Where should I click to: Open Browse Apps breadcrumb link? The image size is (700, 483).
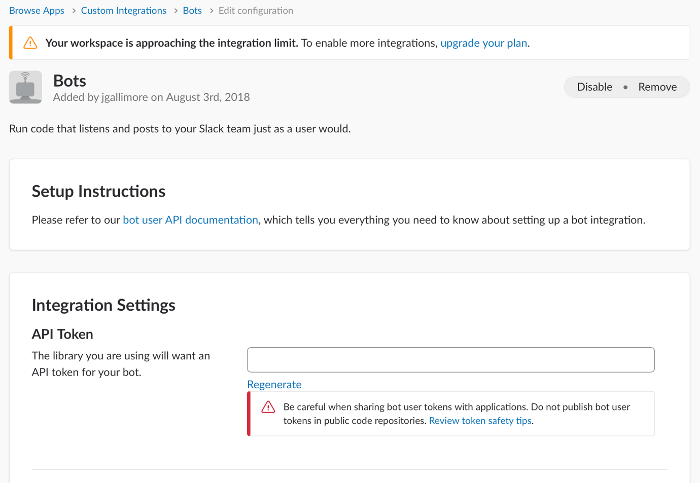pyautogui.click(x=37, y=11)
